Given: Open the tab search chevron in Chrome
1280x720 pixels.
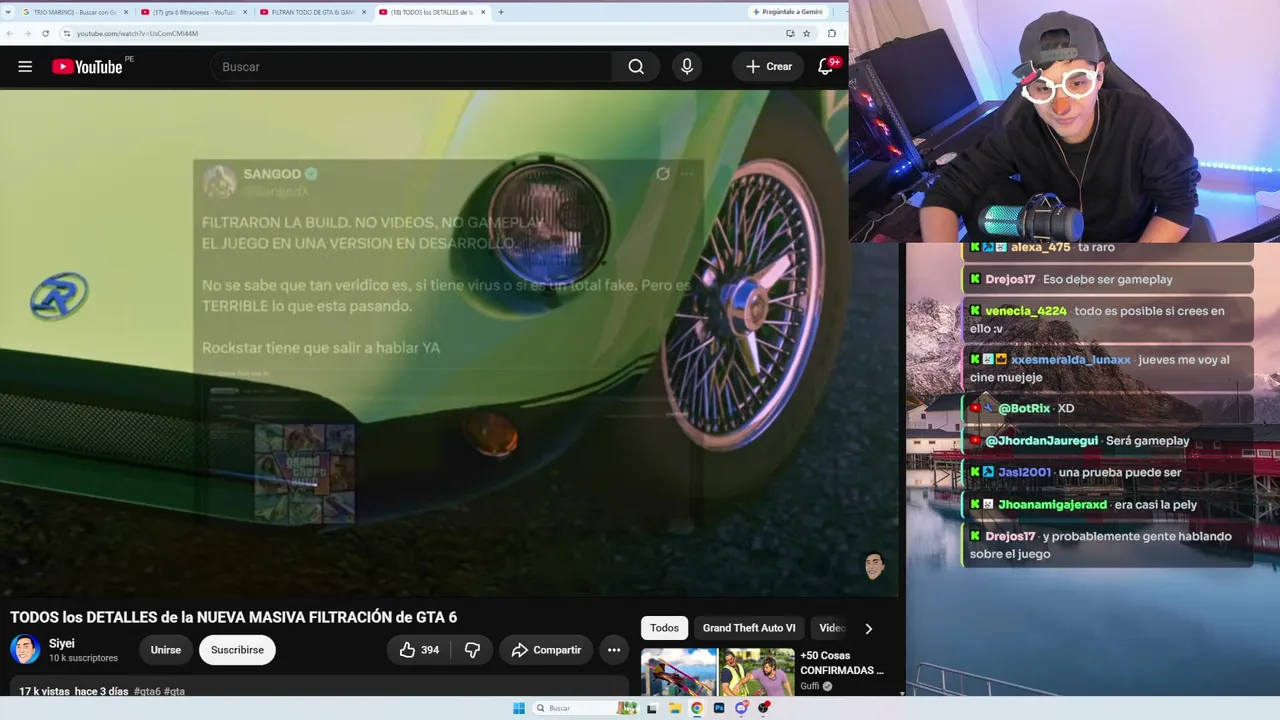Looking at the screenshot, I should pos(10,12).
